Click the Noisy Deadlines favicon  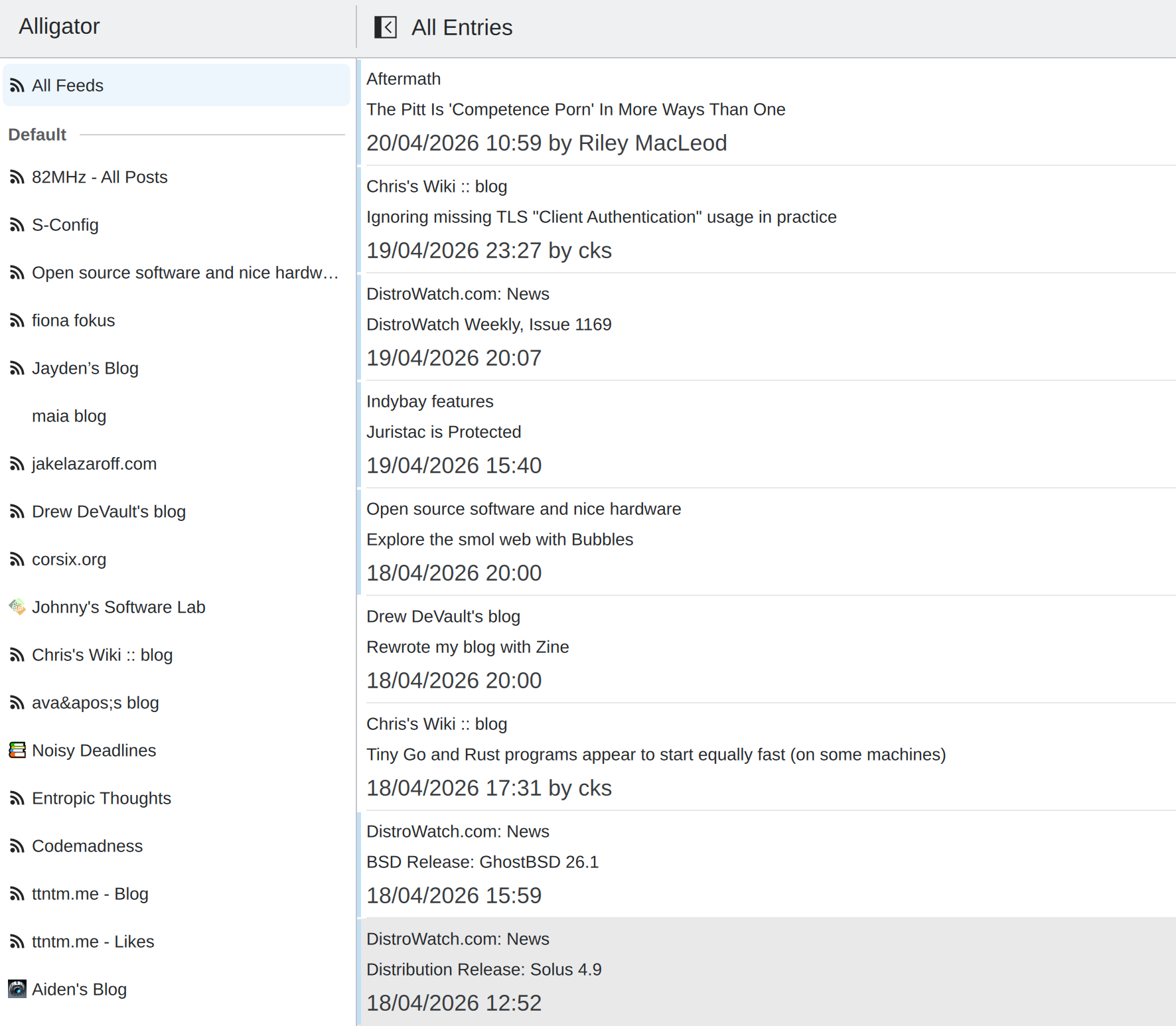(17, 751)
